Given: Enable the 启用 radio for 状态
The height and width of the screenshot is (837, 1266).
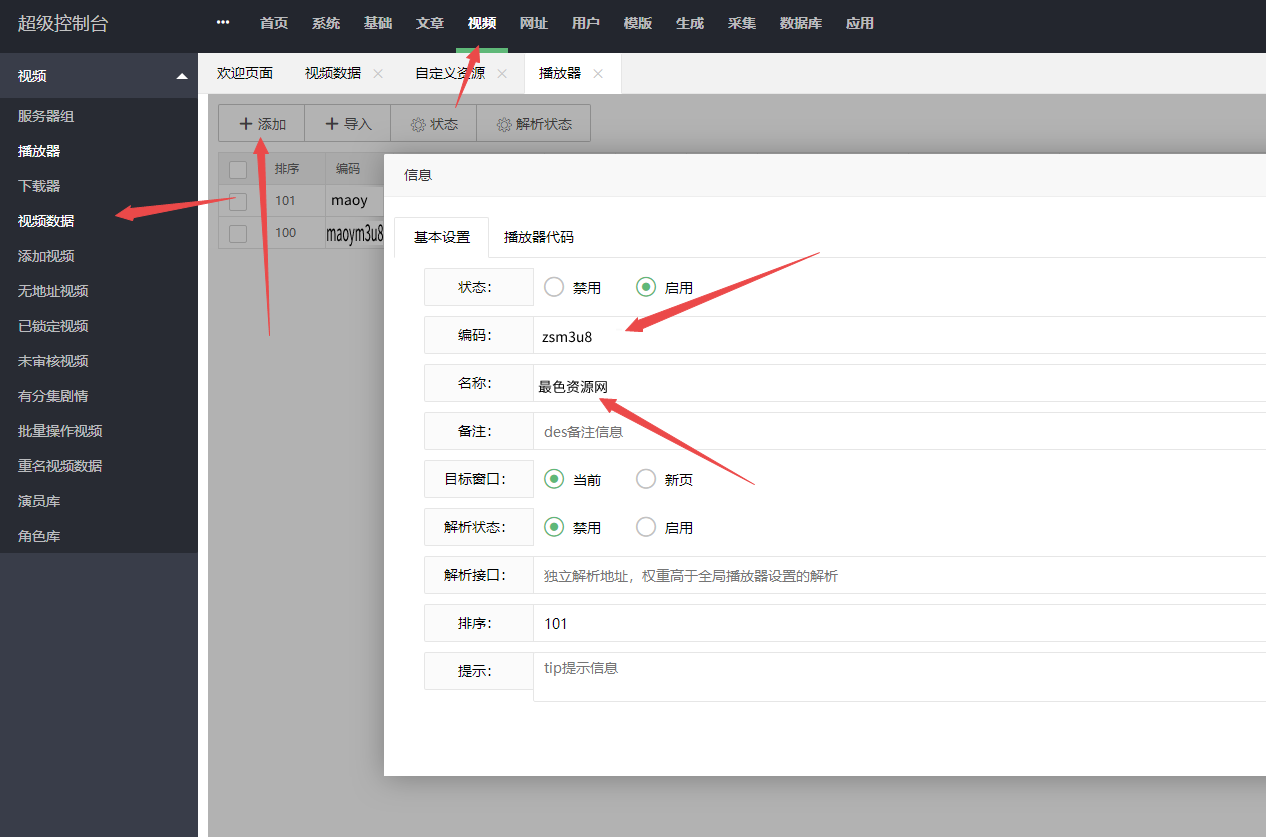Looking at the screenshot, I should coord(646,287).
